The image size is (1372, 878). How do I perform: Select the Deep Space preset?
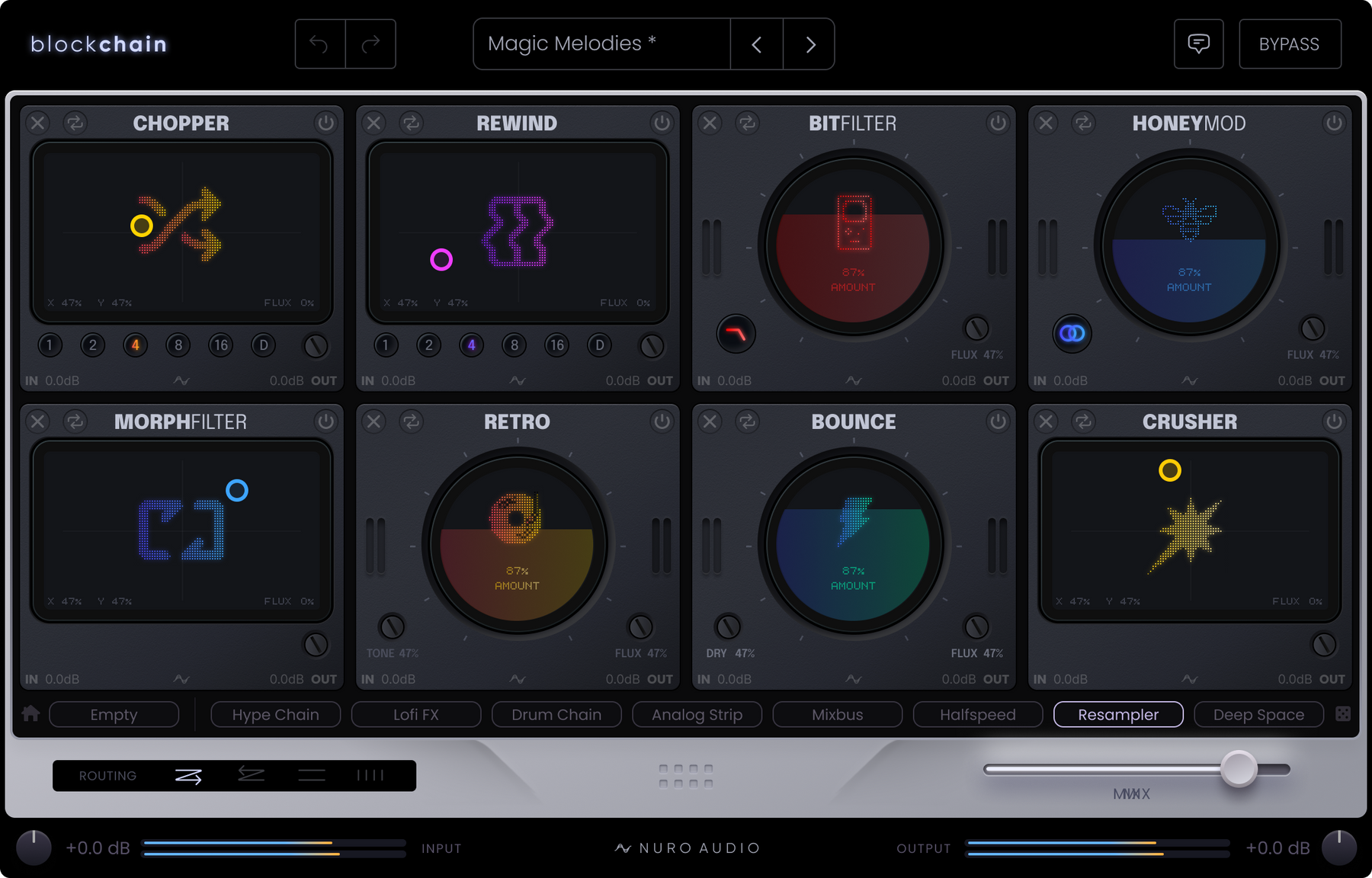(x=1258, y=715)
